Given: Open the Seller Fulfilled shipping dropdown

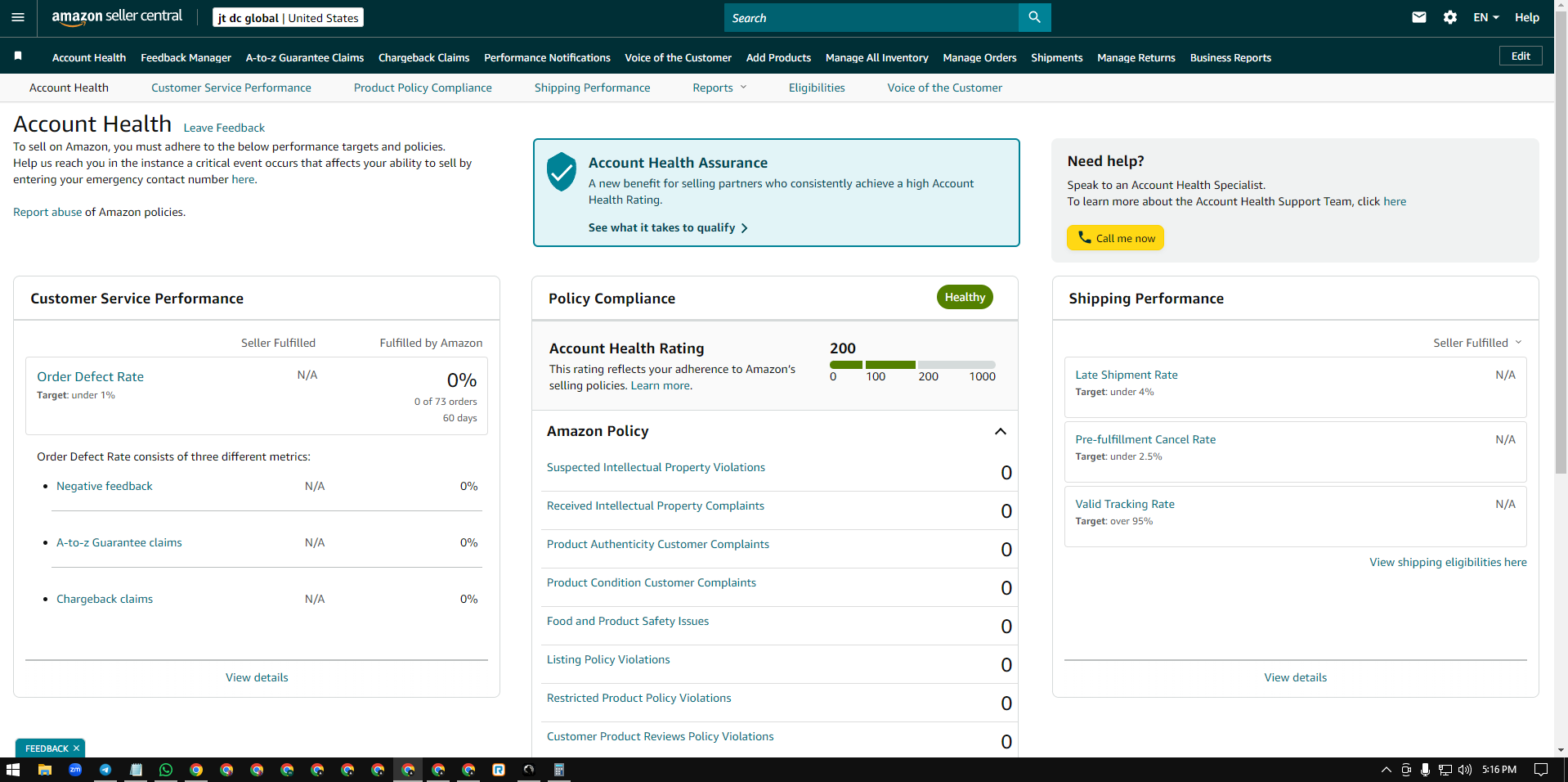Looking at the screenshot, I should (1477, 343).
